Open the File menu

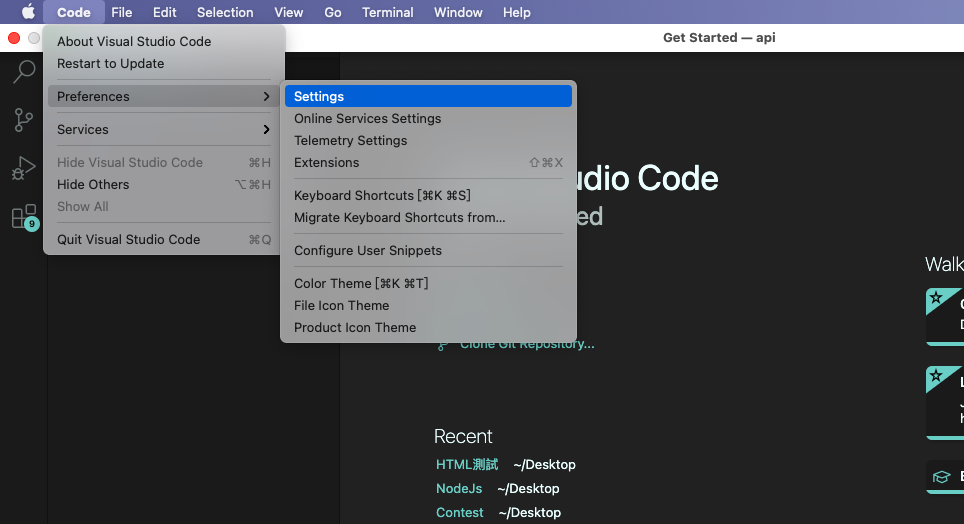pos(122,12)
